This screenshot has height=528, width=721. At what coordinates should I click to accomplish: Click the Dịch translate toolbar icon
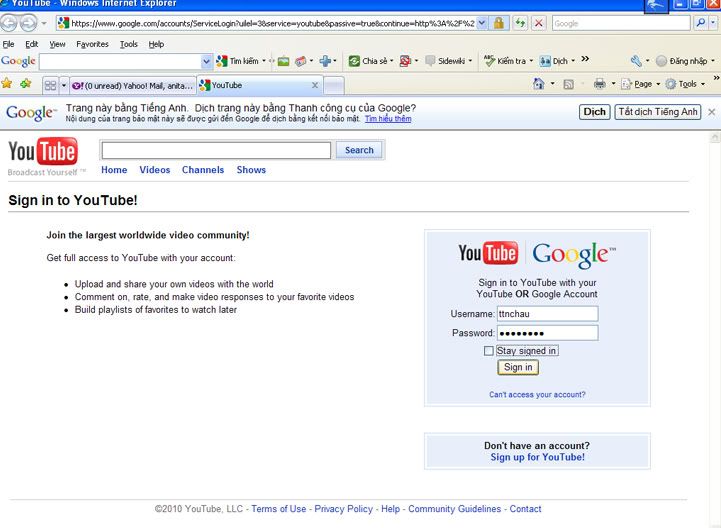[x=545, y=61]
